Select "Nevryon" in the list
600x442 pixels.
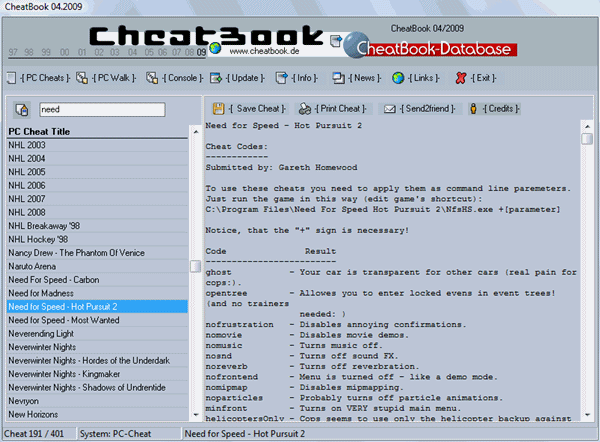pyautogui.click(x=98, y=401)
